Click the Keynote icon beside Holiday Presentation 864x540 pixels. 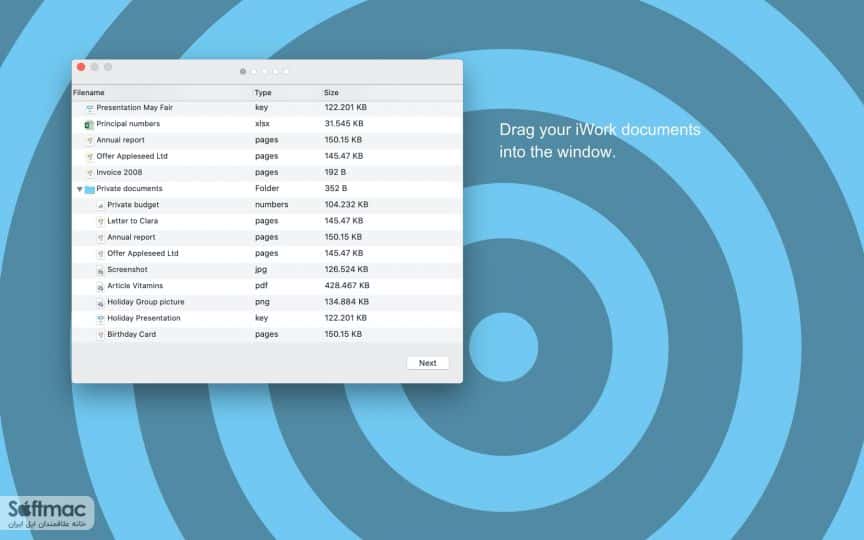click(x=100, y=319)
